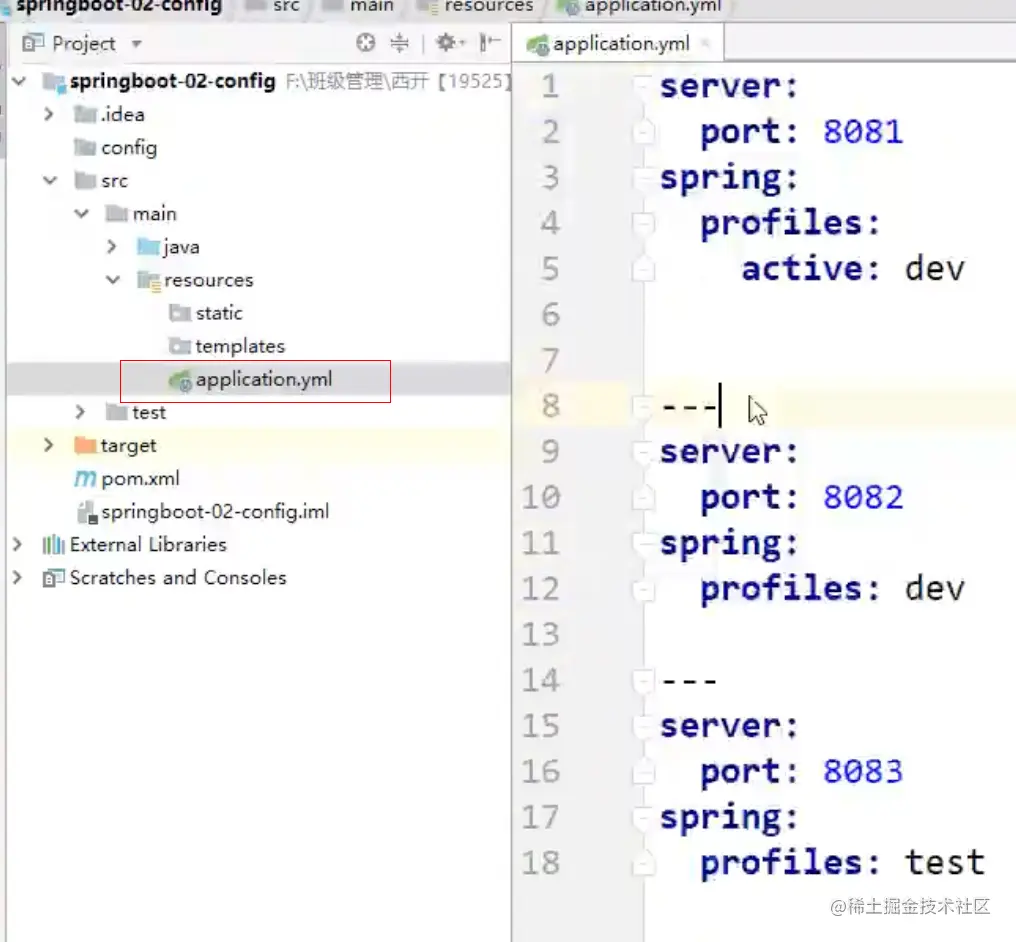Toggle fold marker beside line 3 spring
This screenshot has width=1016, height=942.
643,177
